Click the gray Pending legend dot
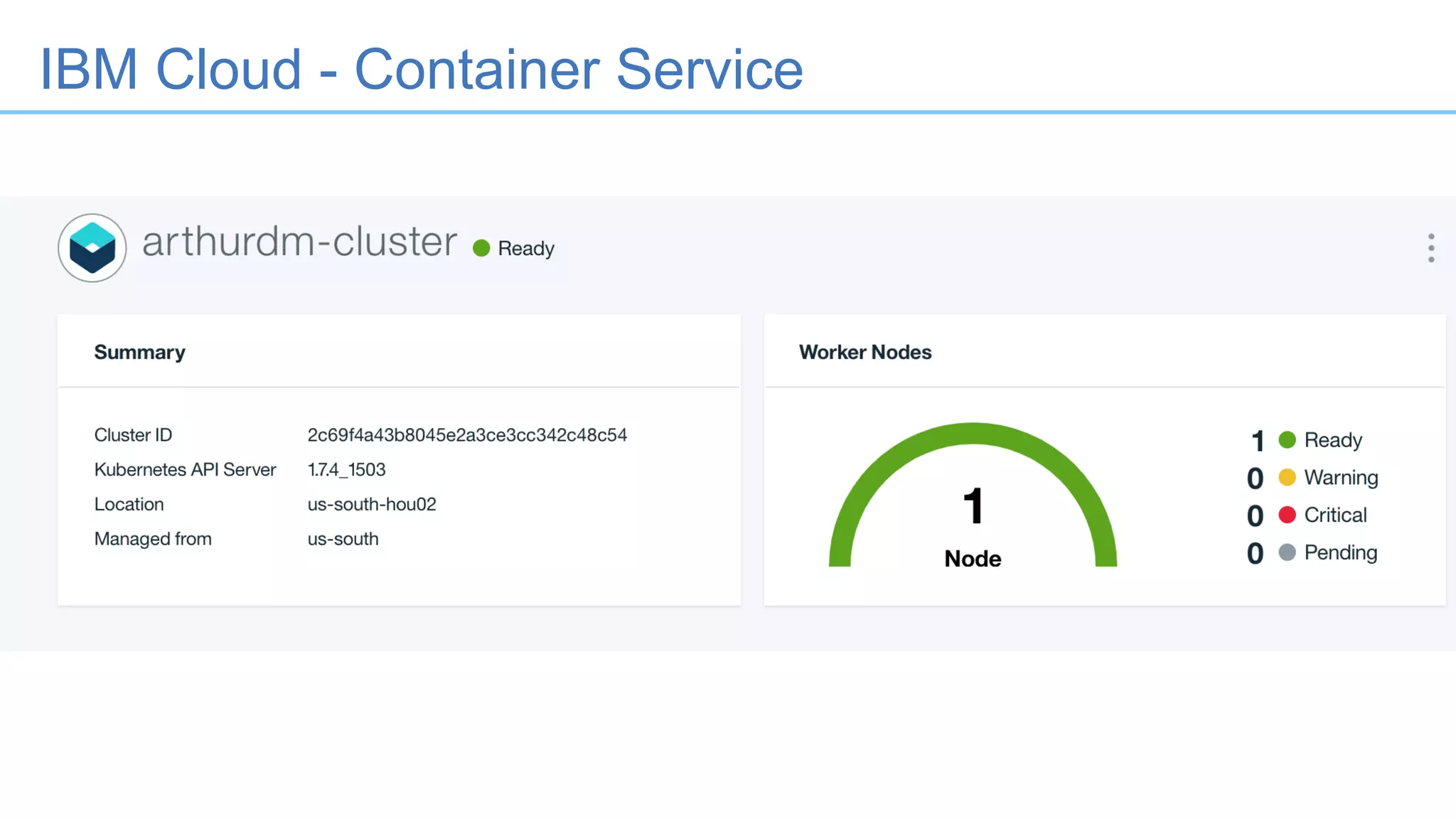Viewport: 1456px width, 819px height. coord(1288,553)
